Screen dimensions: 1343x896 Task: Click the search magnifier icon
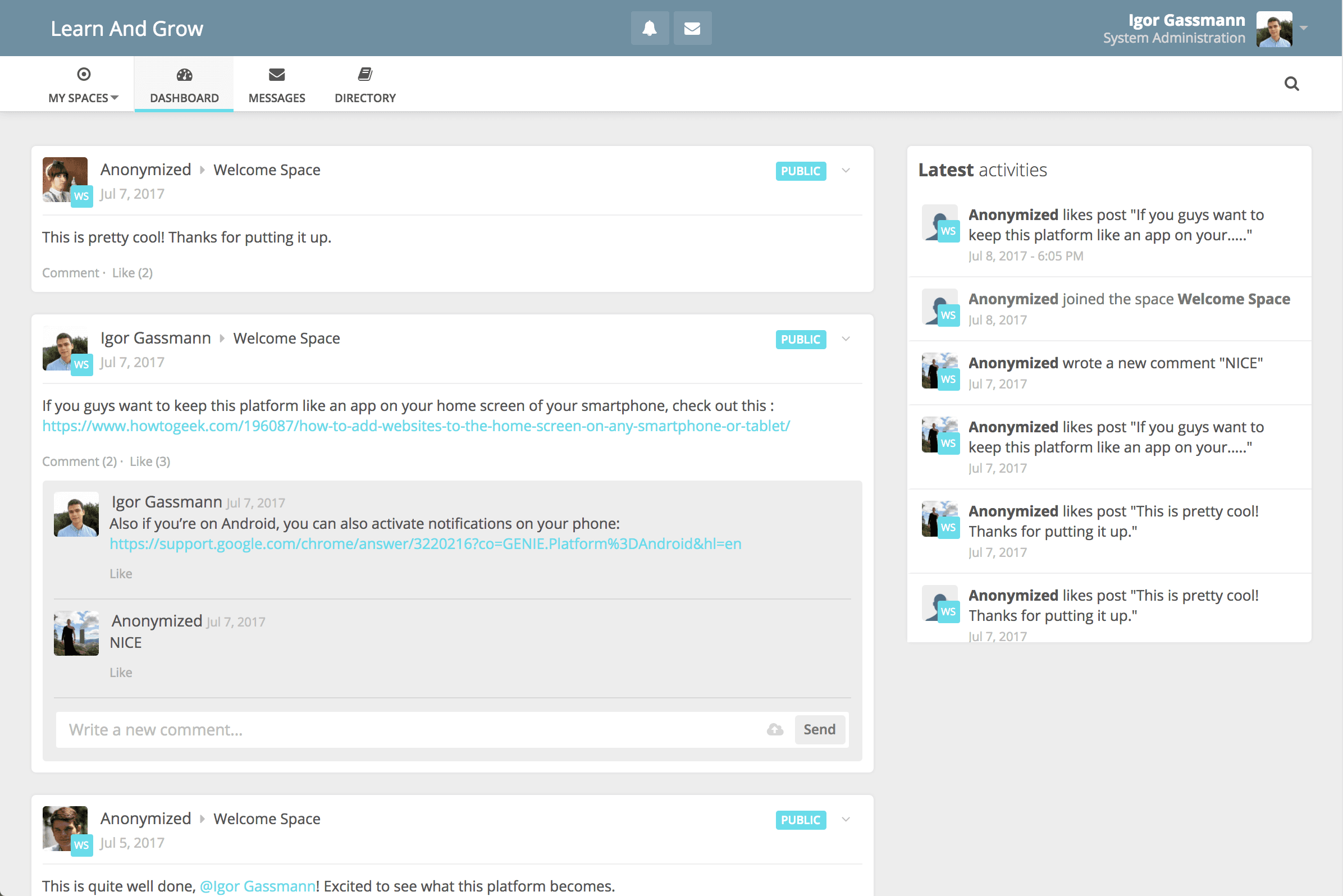click(1291, 84)
